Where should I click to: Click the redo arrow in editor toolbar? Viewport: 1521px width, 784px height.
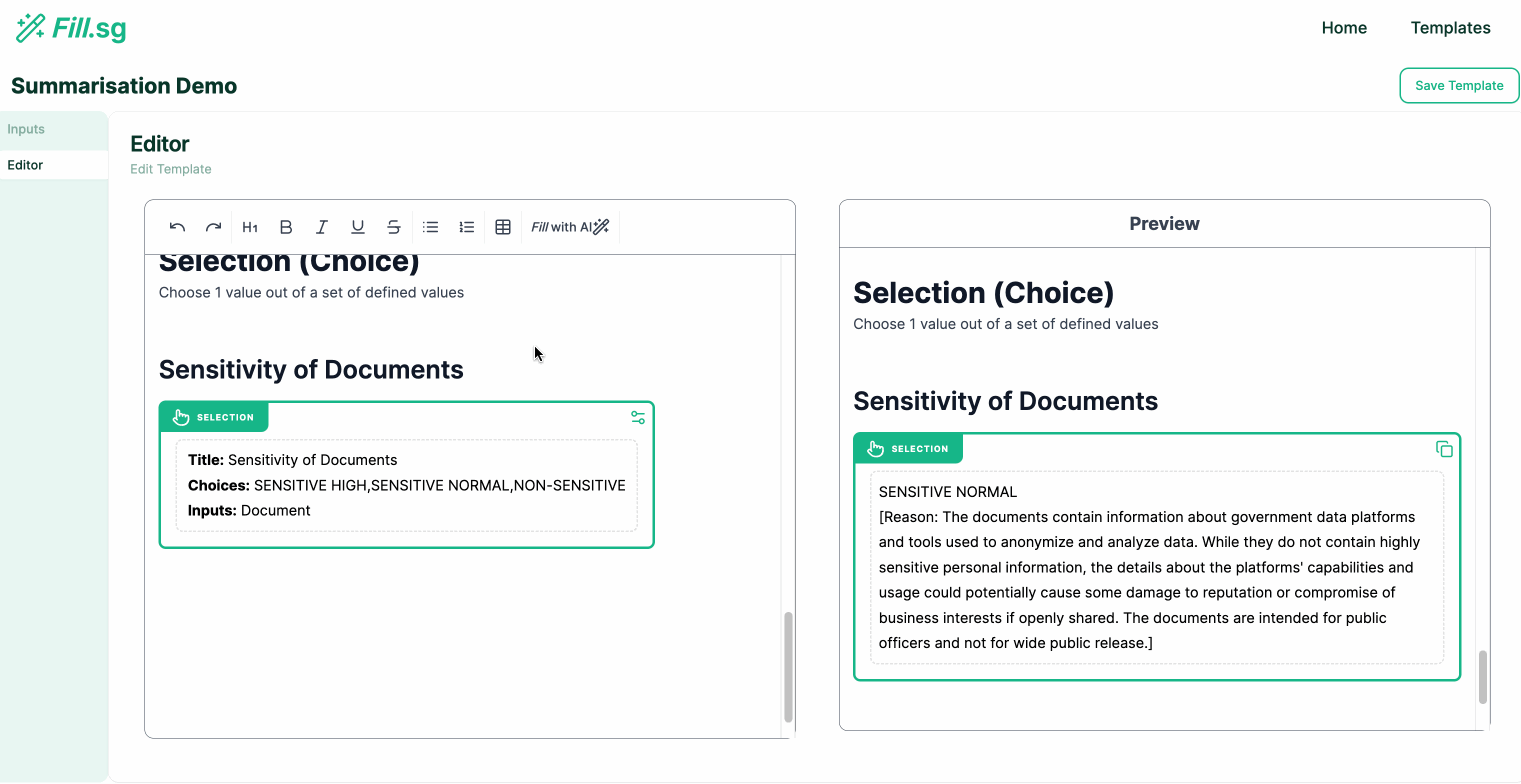coord(213,227)
